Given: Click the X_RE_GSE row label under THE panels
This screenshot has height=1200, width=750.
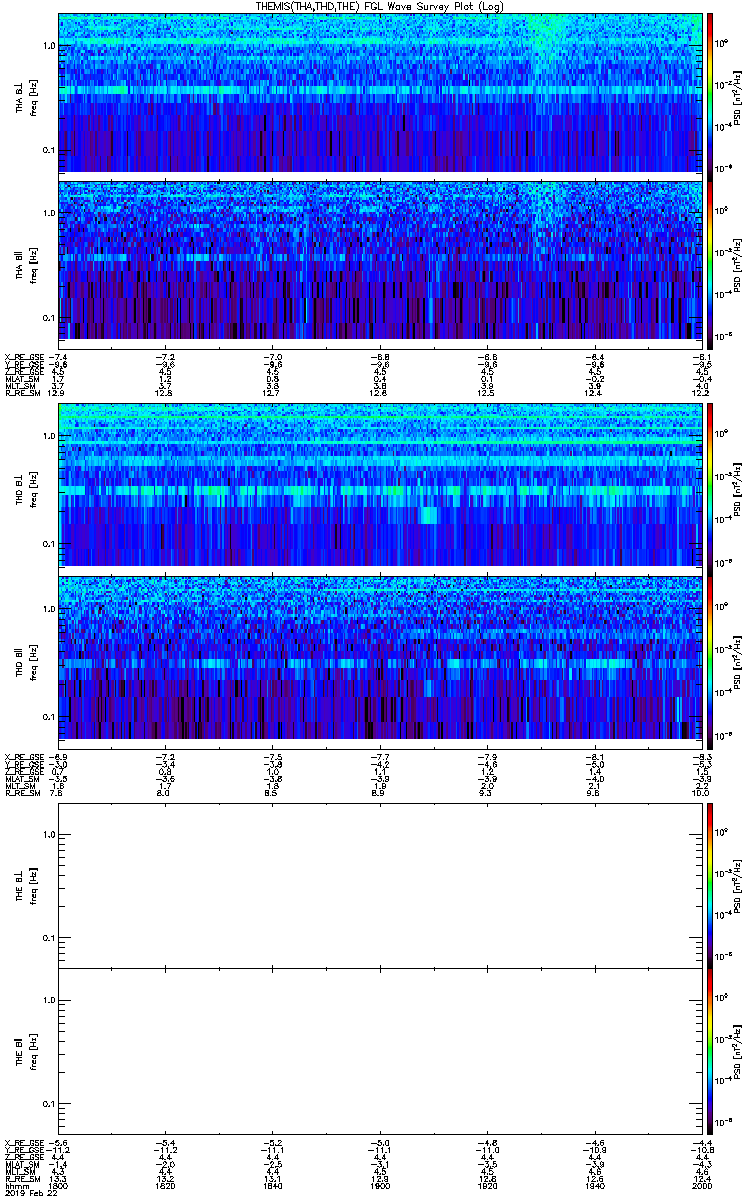Looking at the screenshot, I should coord(22,1142).
